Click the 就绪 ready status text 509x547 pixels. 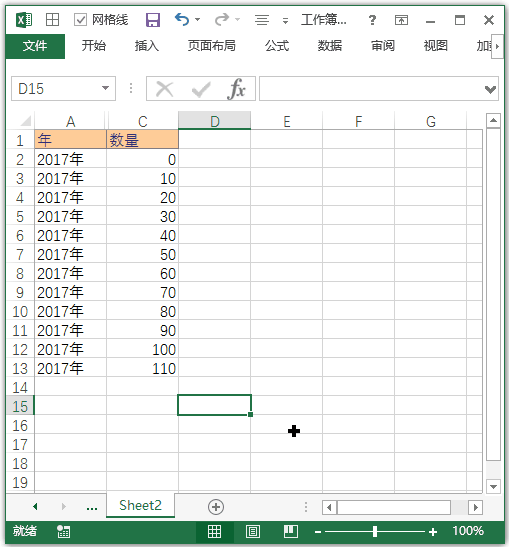[25, 531]
